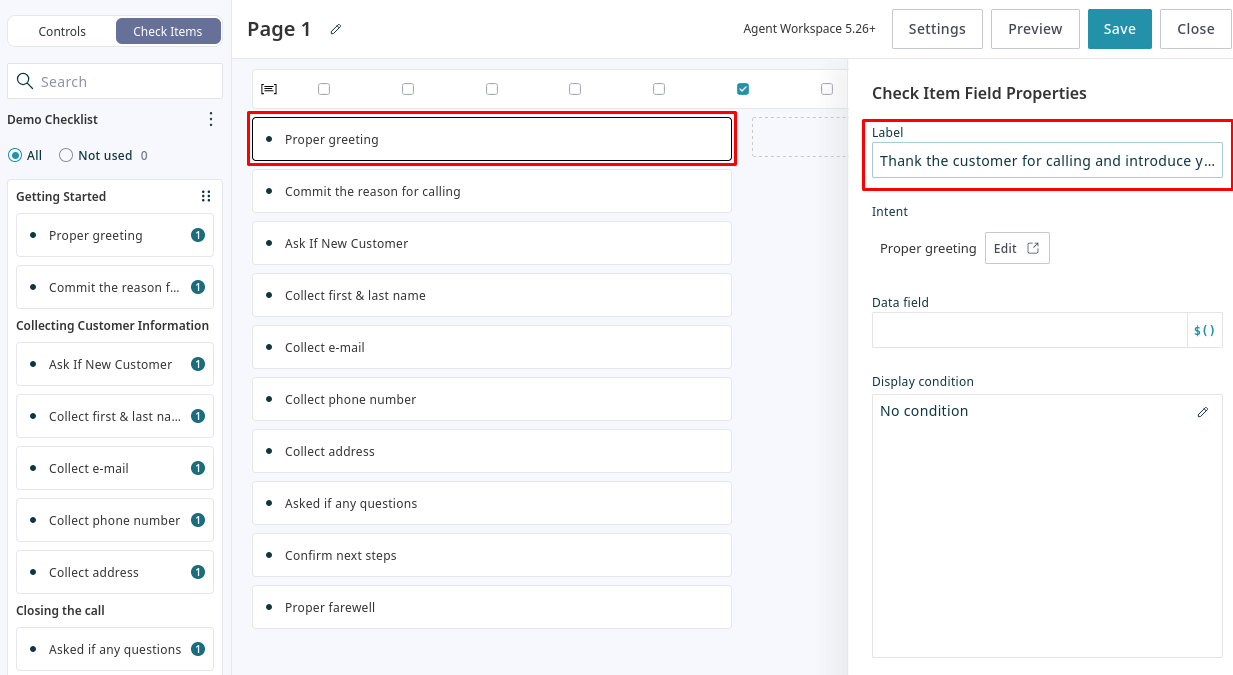Click the Label text field

point(1046,161)
